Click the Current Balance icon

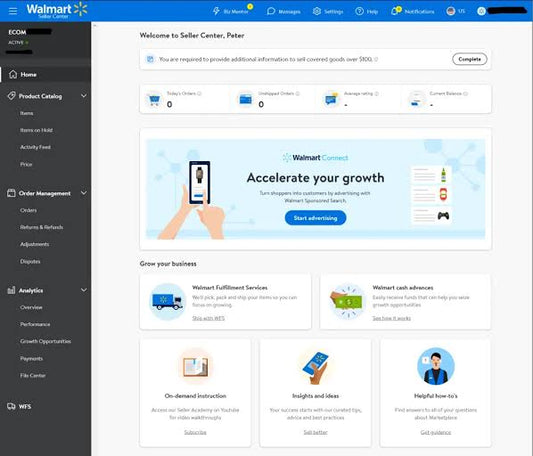417,99
